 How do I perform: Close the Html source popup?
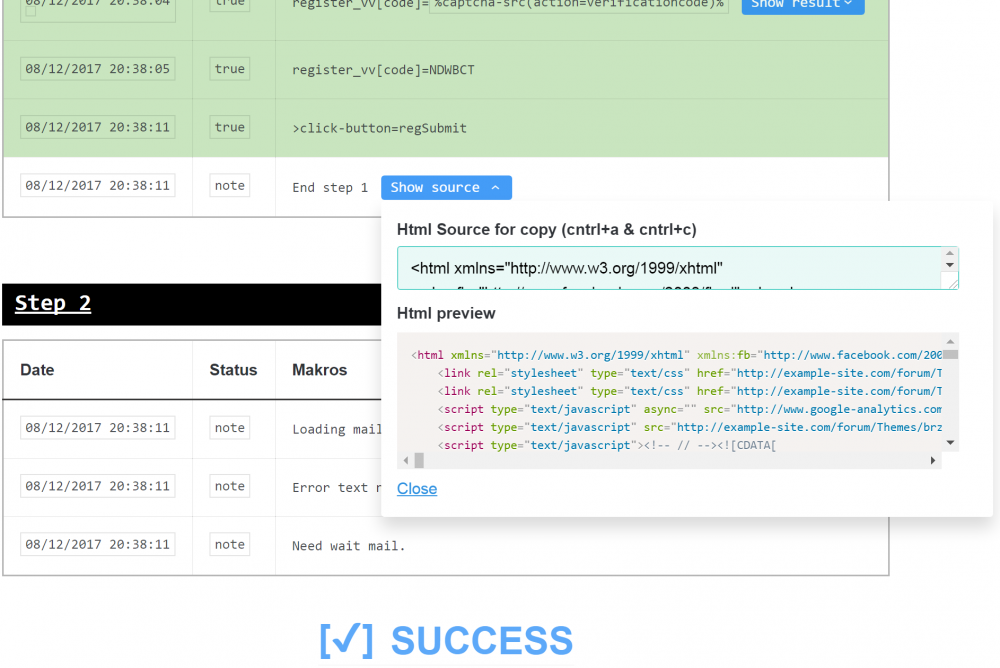[416, 489]
